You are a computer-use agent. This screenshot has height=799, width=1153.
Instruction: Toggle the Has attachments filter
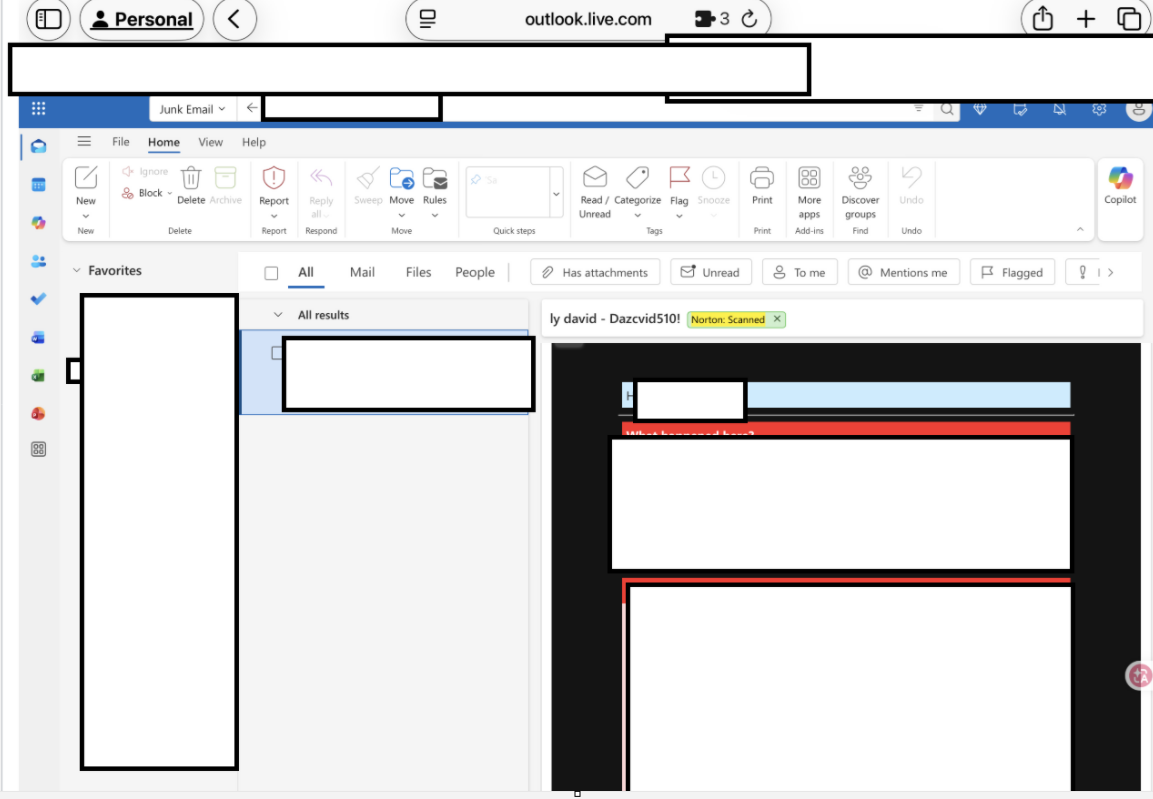point(595,272)
